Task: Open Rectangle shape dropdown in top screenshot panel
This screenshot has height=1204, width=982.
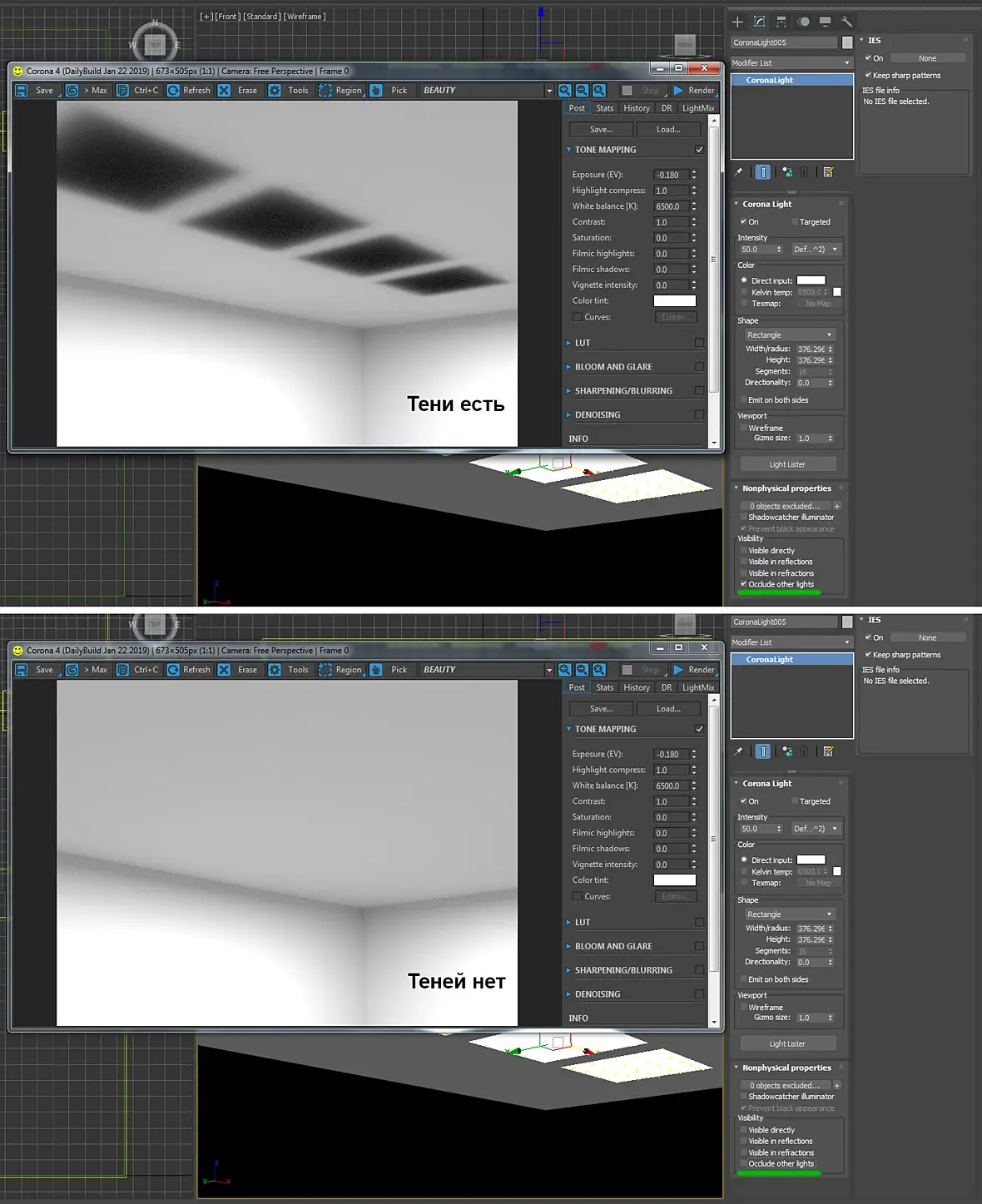Action: click(x=789, y=334)
